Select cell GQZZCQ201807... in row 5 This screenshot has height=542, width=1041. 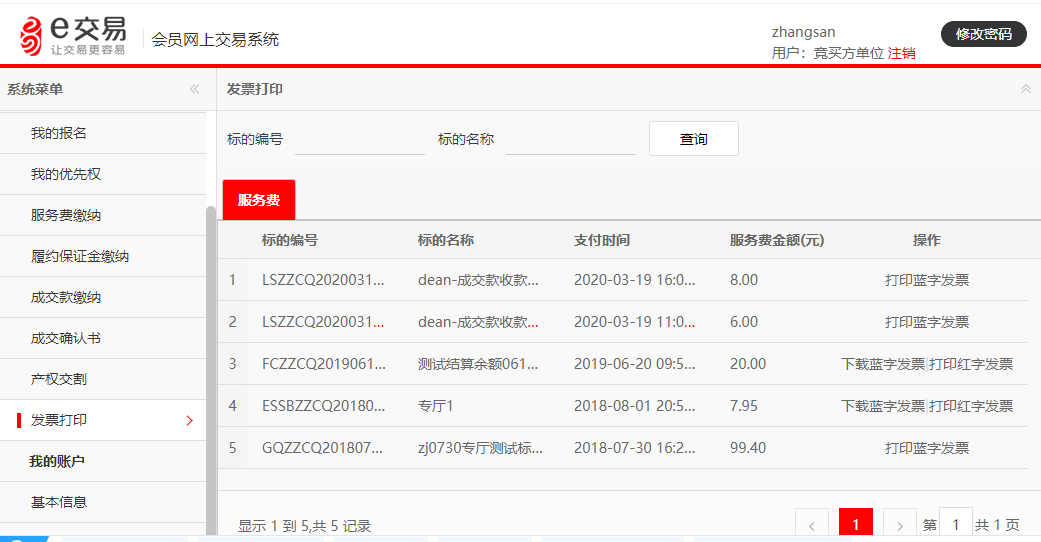click(323, 448)
